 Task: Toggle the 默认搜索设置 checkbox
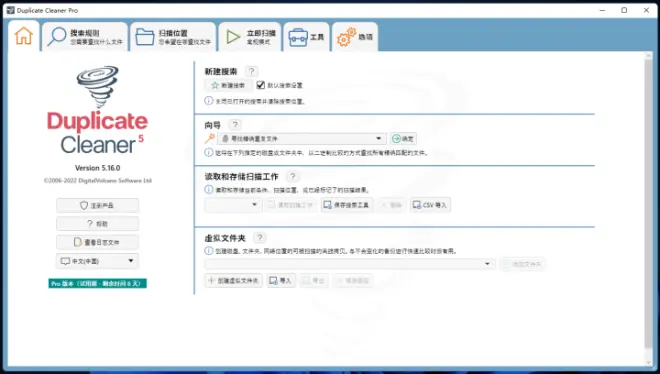coord(261,85)
